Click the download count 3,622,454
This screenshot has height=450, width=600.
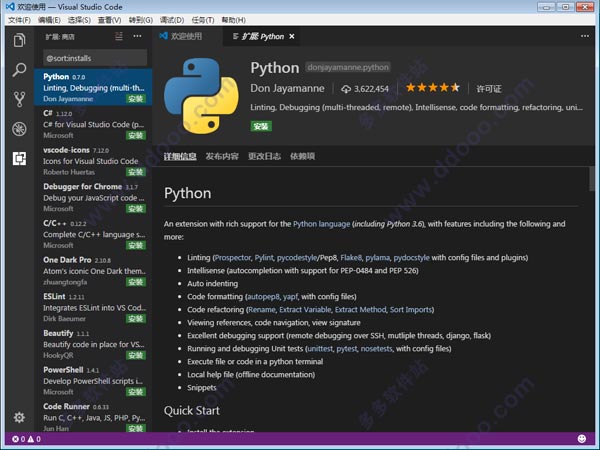(365, 89)
